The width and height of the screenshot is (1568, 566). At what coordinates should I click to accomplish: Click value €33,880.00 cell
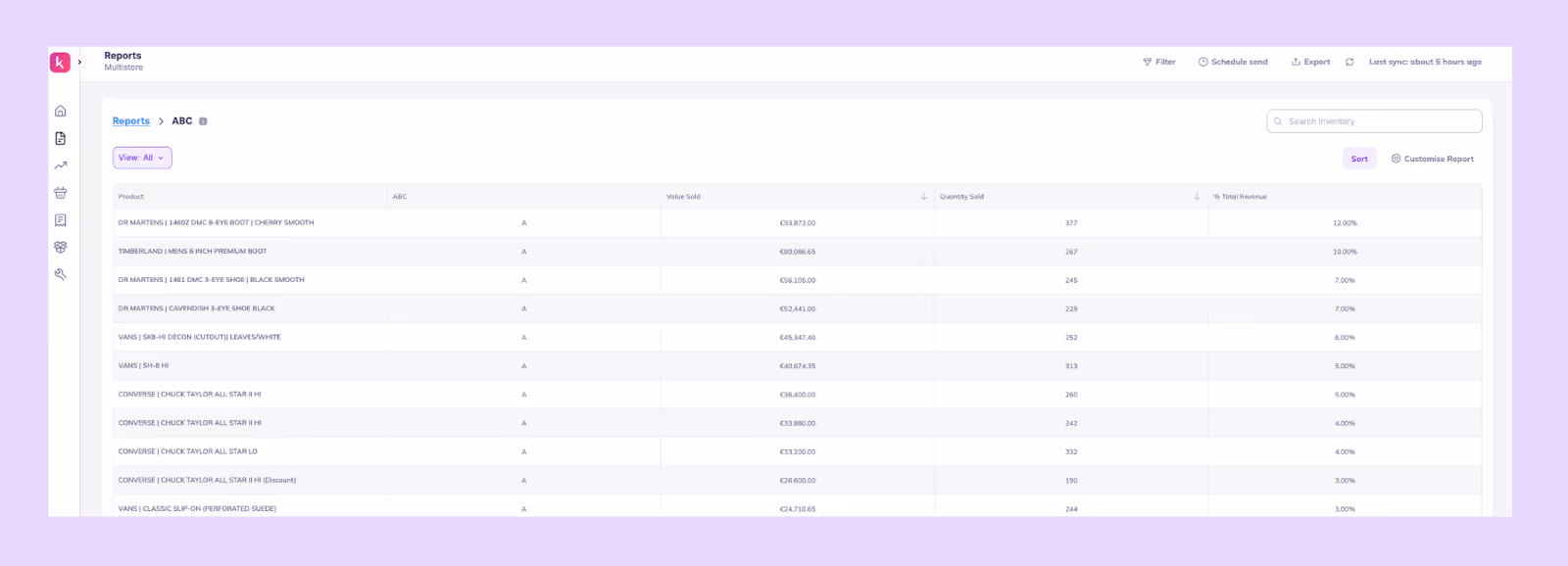(x=798, y=423)
